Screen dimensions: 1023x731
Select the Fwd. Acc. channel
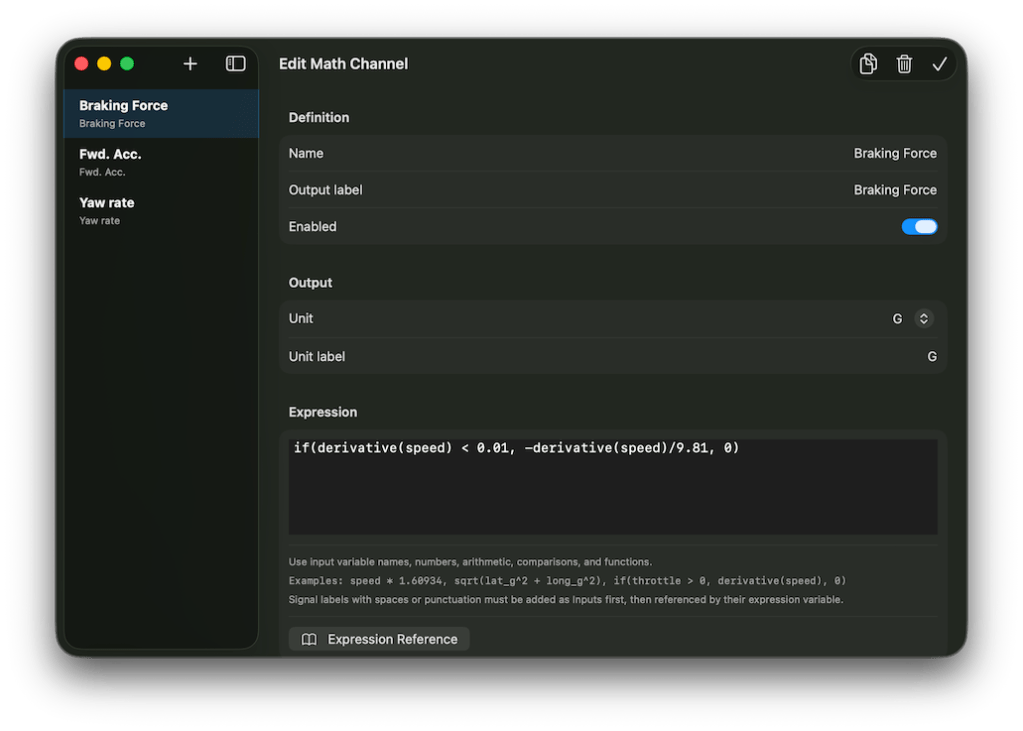pyautogui.click(x=161, y=162)
